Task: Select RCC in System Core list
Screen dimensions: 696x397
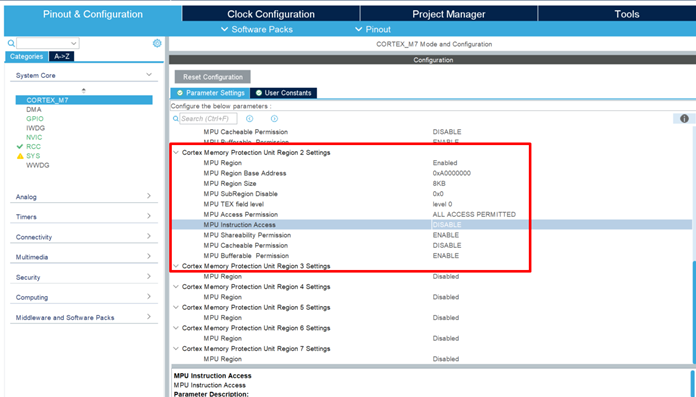Action: 33,147
